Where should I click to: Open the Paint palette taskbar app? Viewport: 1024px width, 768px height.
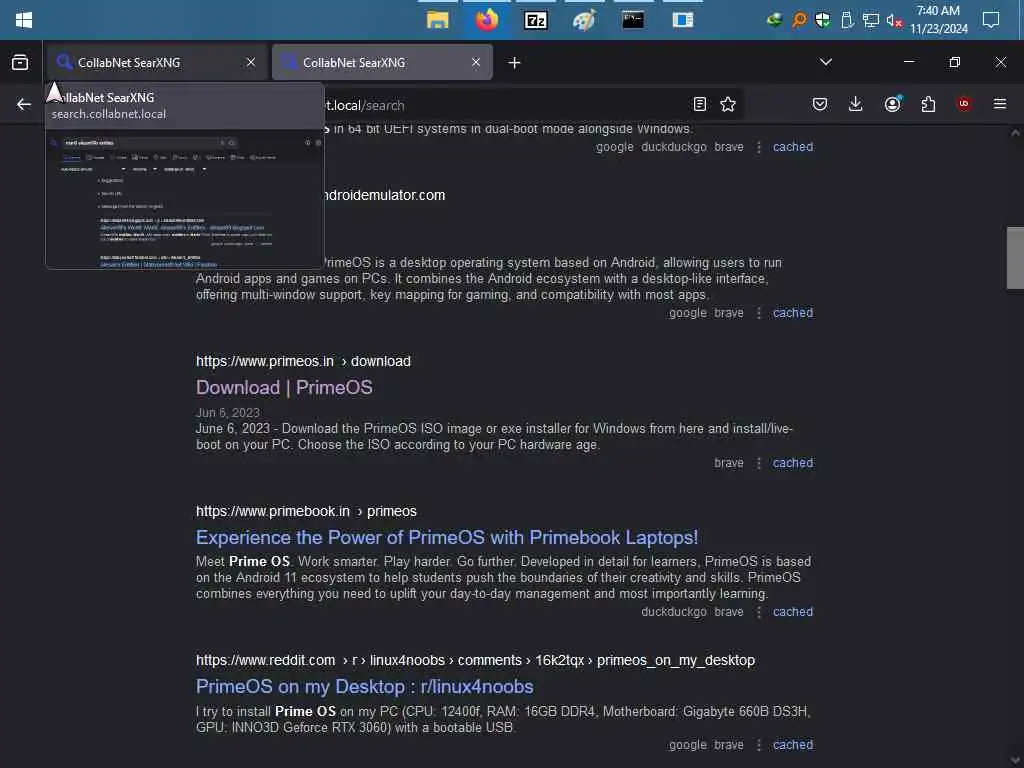[x=584, y=20]
